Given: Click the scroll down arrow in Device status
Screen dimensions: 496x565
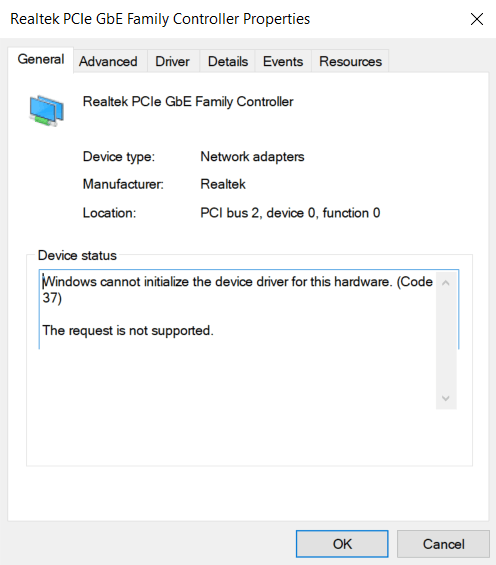Looking at the screenshot, I should tap(446, 399).
